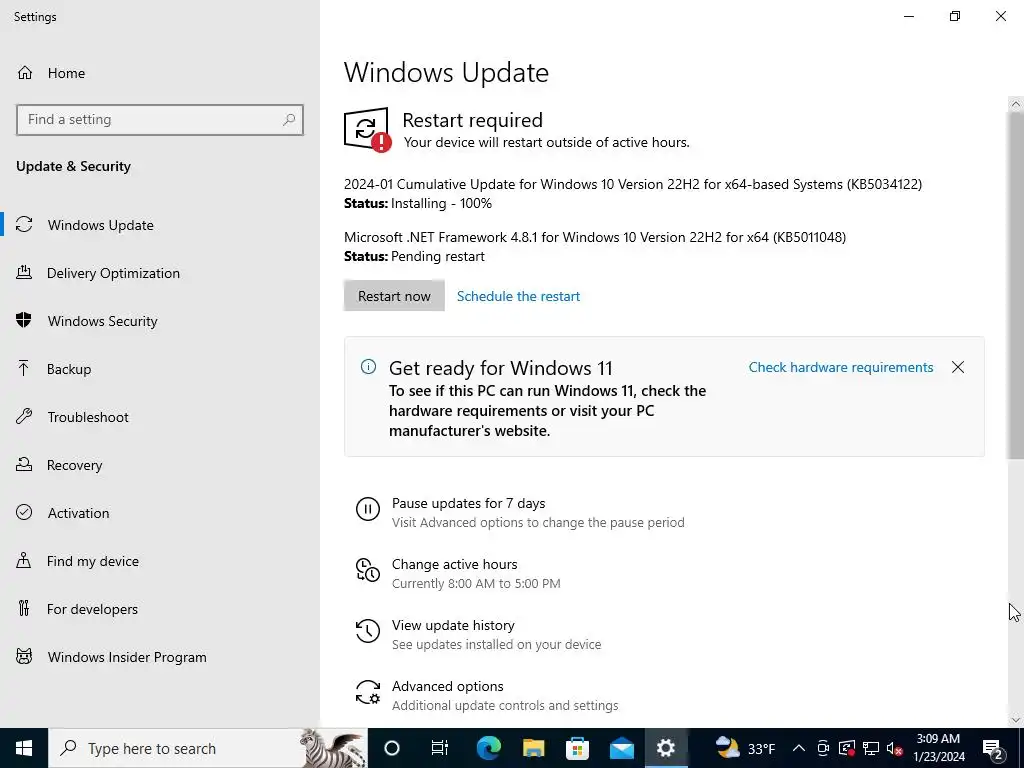Image resolution: width=1024 pixels, height=768 pixels.
Task: Open the notification center with 2 alerts
Action: [x=993, y=748]
